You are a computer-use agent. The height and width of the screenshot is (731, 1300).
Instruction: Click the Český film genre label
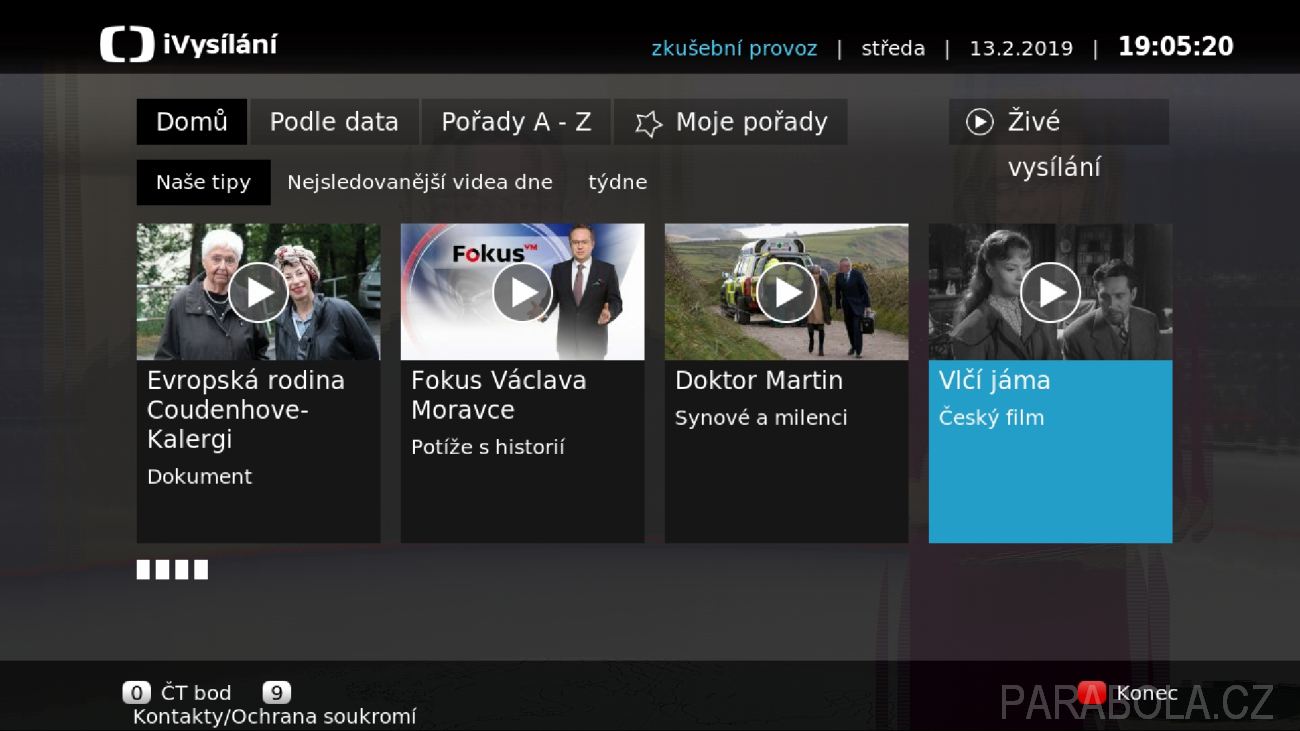pyautogui.click(x=991, y=418)
